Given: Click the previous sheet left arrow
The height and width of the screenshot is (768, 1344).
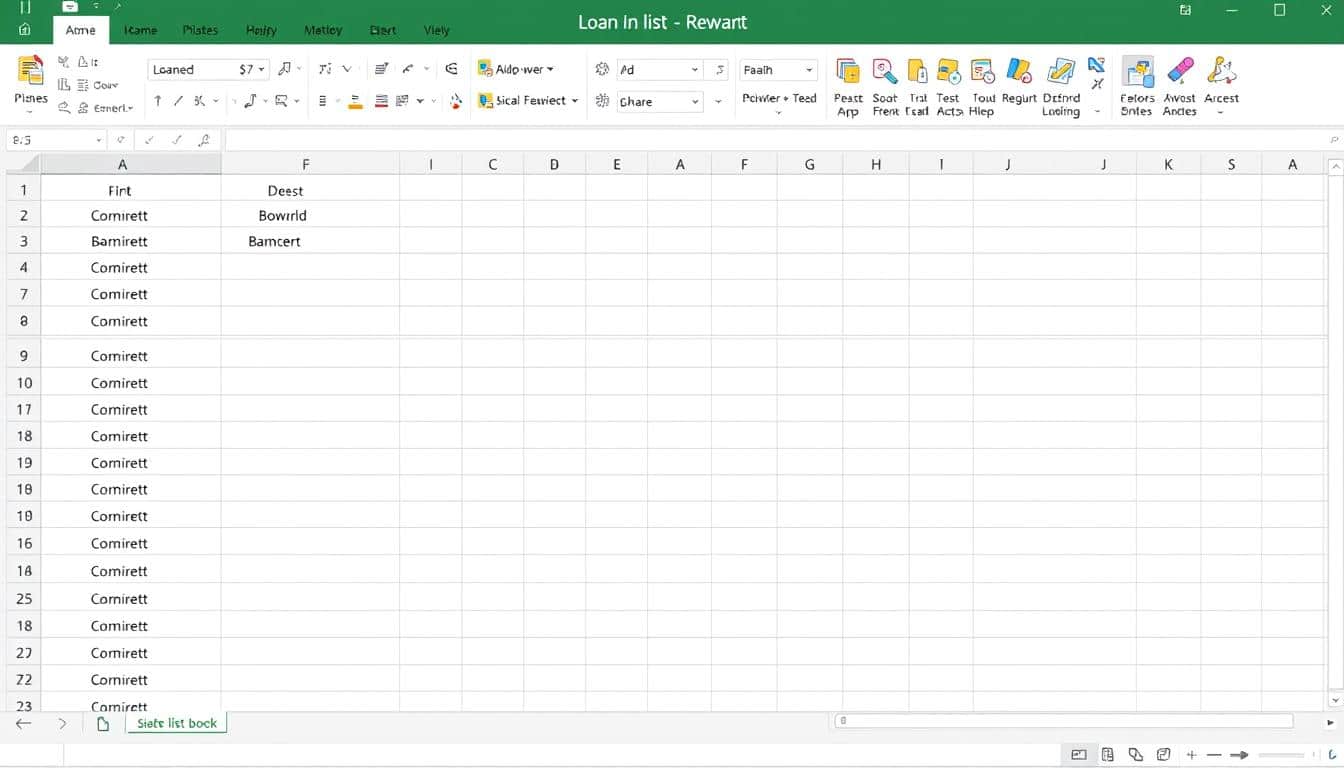Looking at the screenshot, I should 24,724.
